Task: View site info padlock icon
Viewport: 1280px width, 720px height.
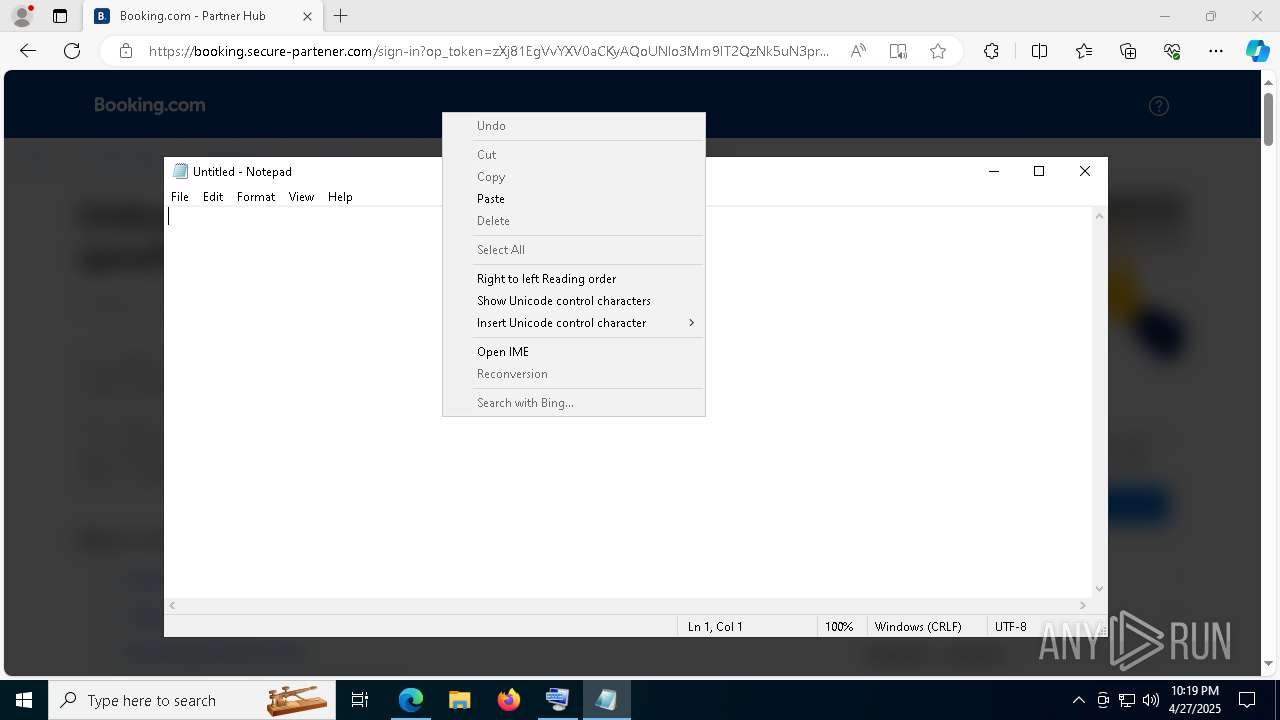Action: click(x=126, y=51)
